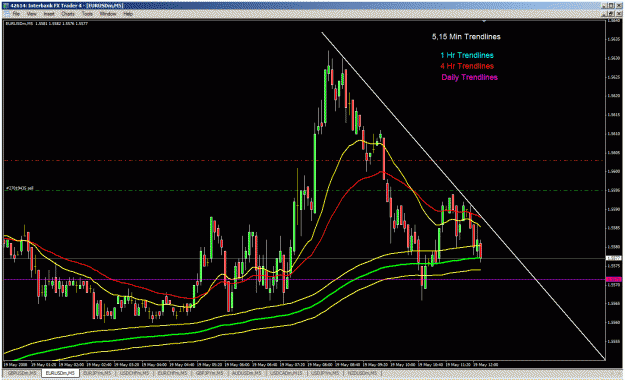
Task: Open the Window menu
Action: [x=108, y=14]
